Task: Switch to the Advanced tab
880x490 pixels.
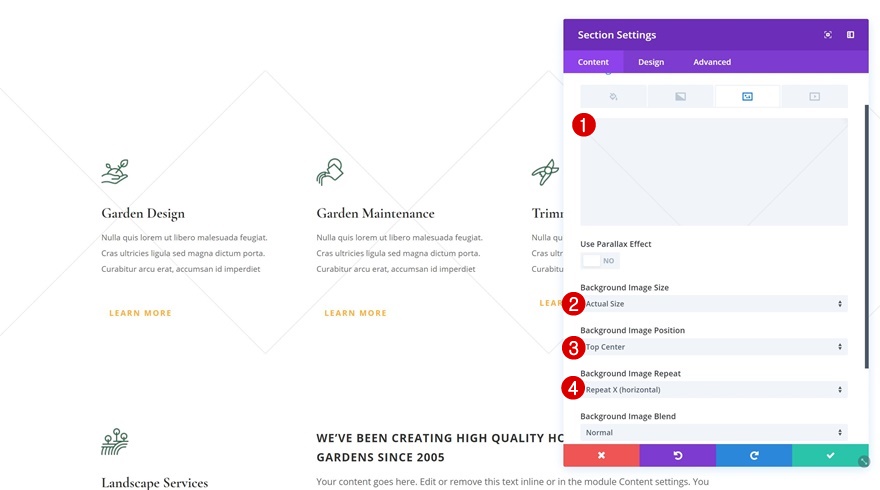Action: [712, 62]
